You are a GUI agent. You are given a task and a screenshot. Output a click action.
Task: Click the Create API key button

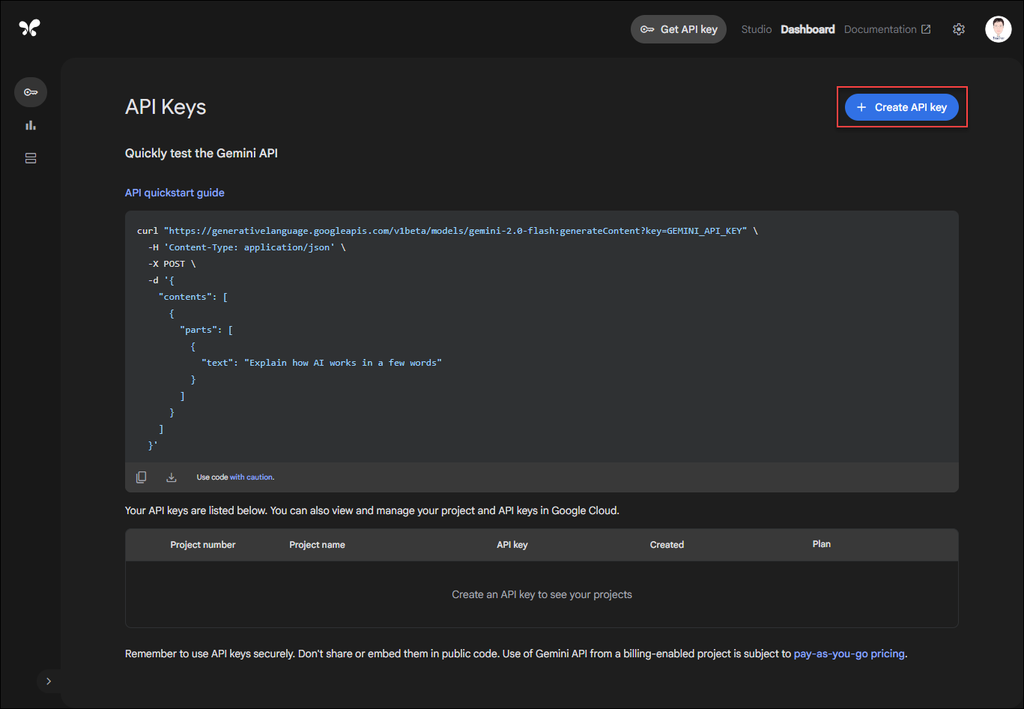tap(902, 107)
